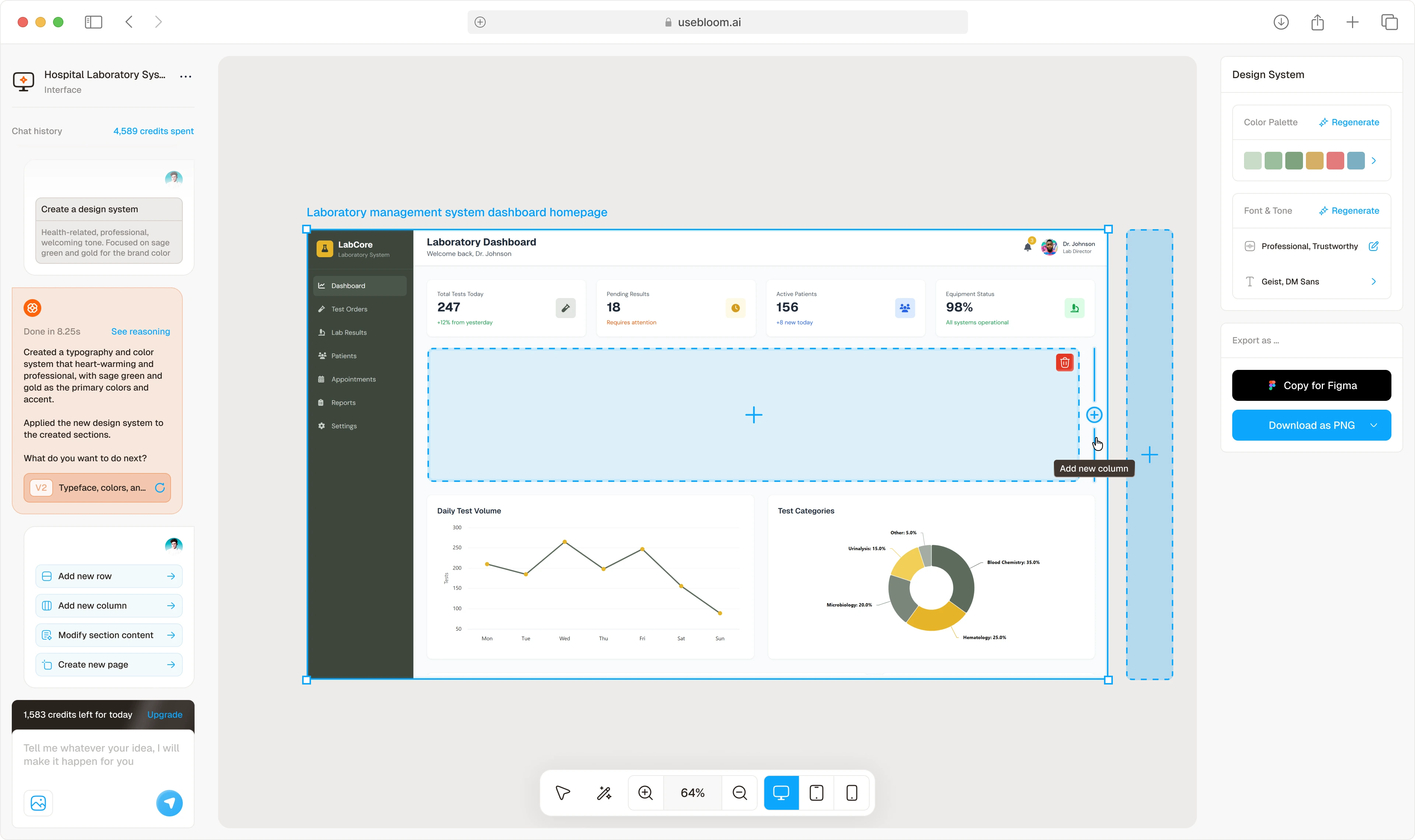Click the zoom-in magnifier icon
This screenshot has width=1415, height=840.
(x=645, y=792)
